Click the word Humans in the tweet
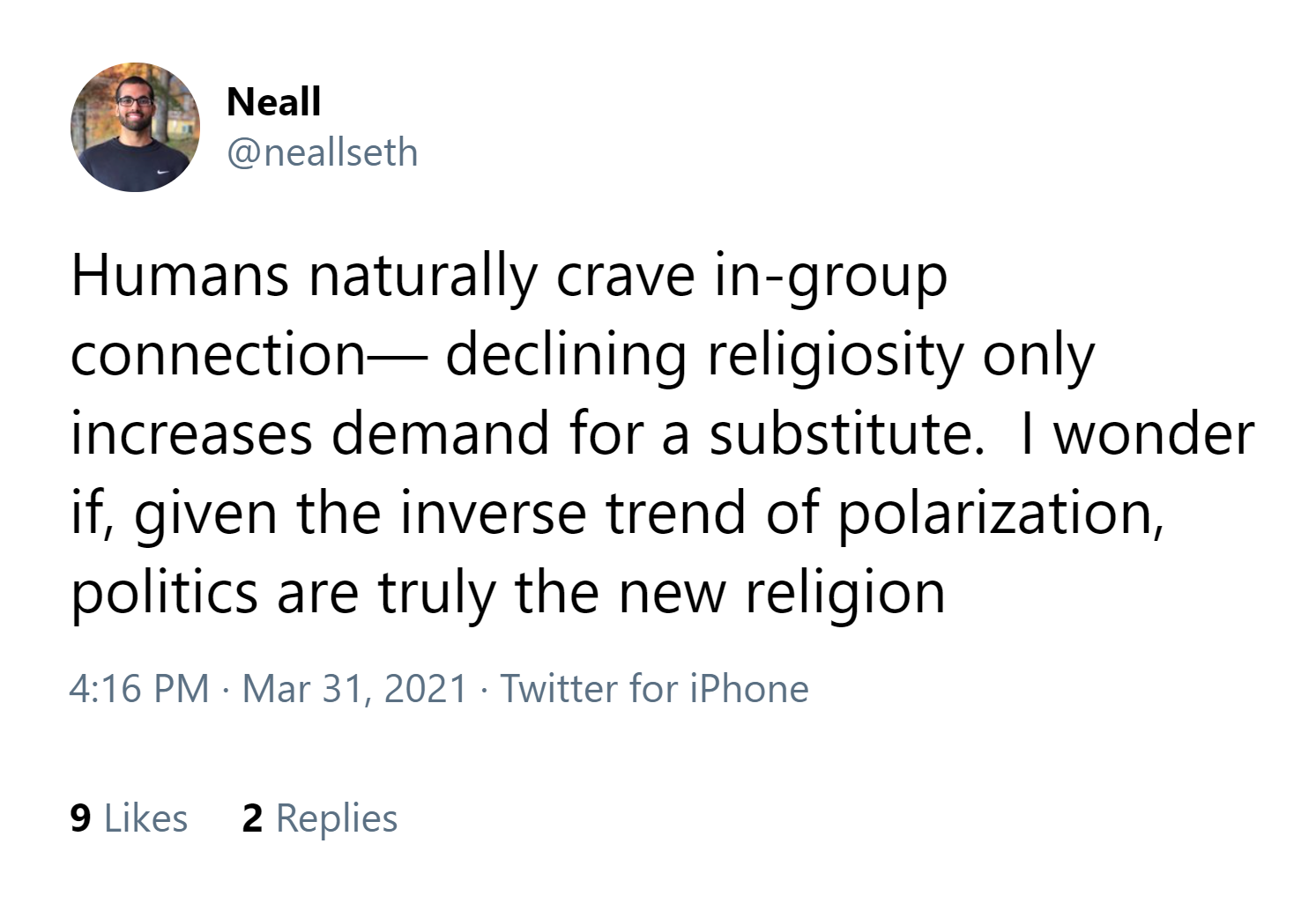The height and width of the screenshot is (903, 1316). point(180,275)
